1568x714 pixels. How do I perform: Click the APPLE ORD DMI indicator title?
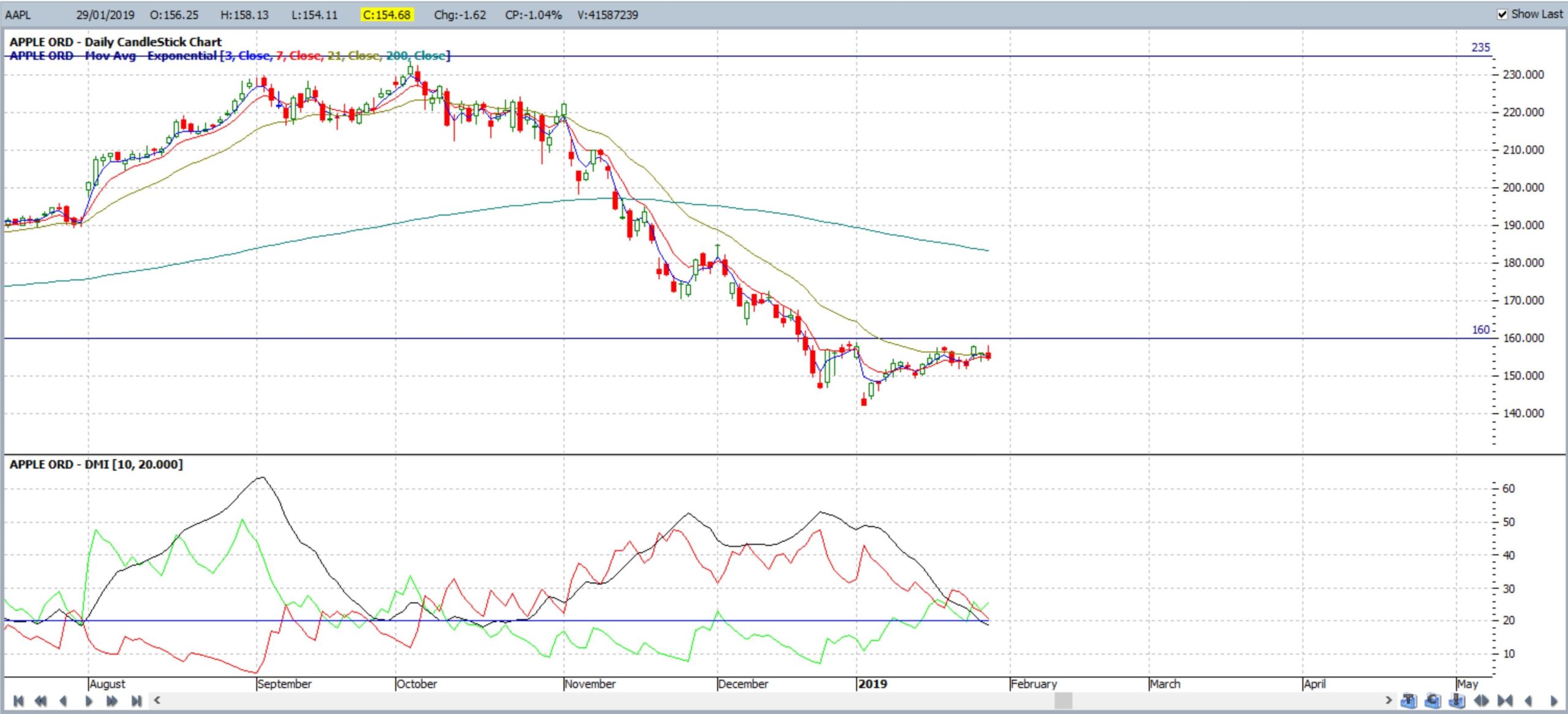(96, 464)
